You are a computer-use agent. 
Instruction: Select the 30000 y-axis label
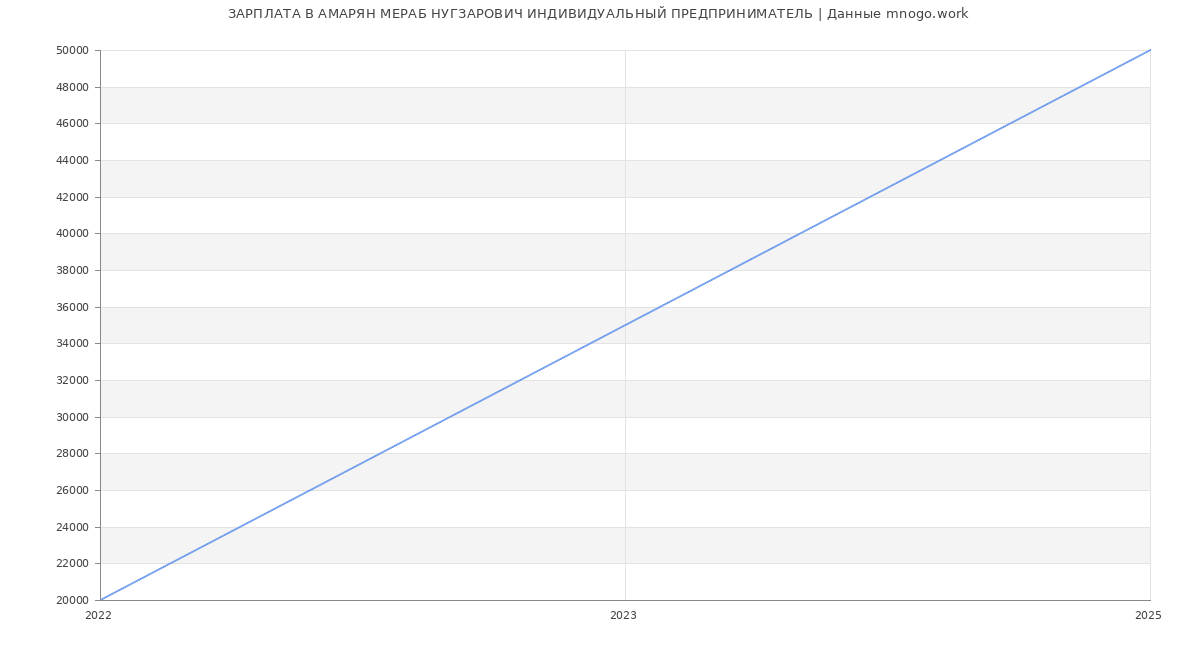[73, 418]
